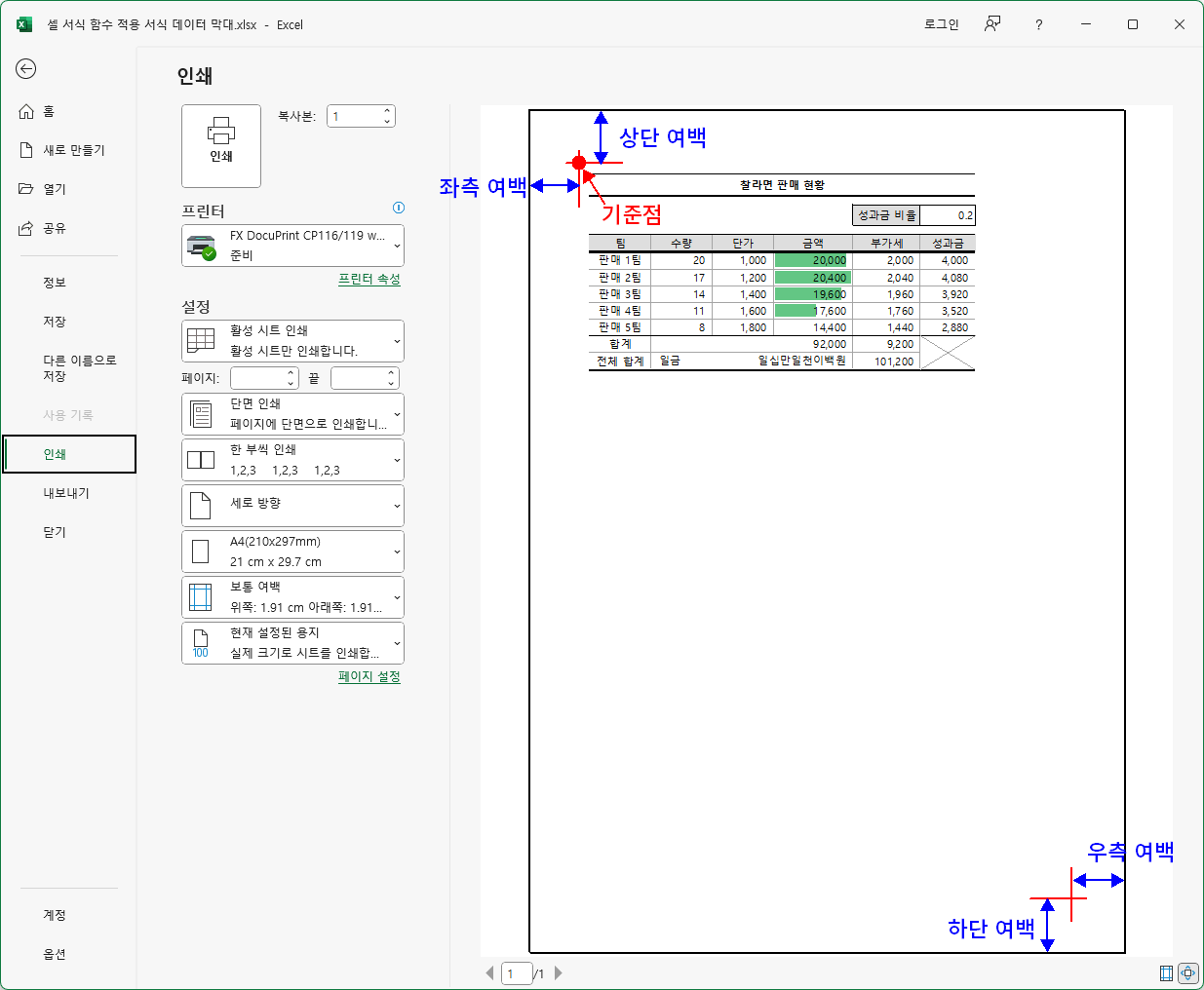The height and width of the screenshot is (990, 1204).
Task: Open help question mark in title bar
Action: [1039, 24]
